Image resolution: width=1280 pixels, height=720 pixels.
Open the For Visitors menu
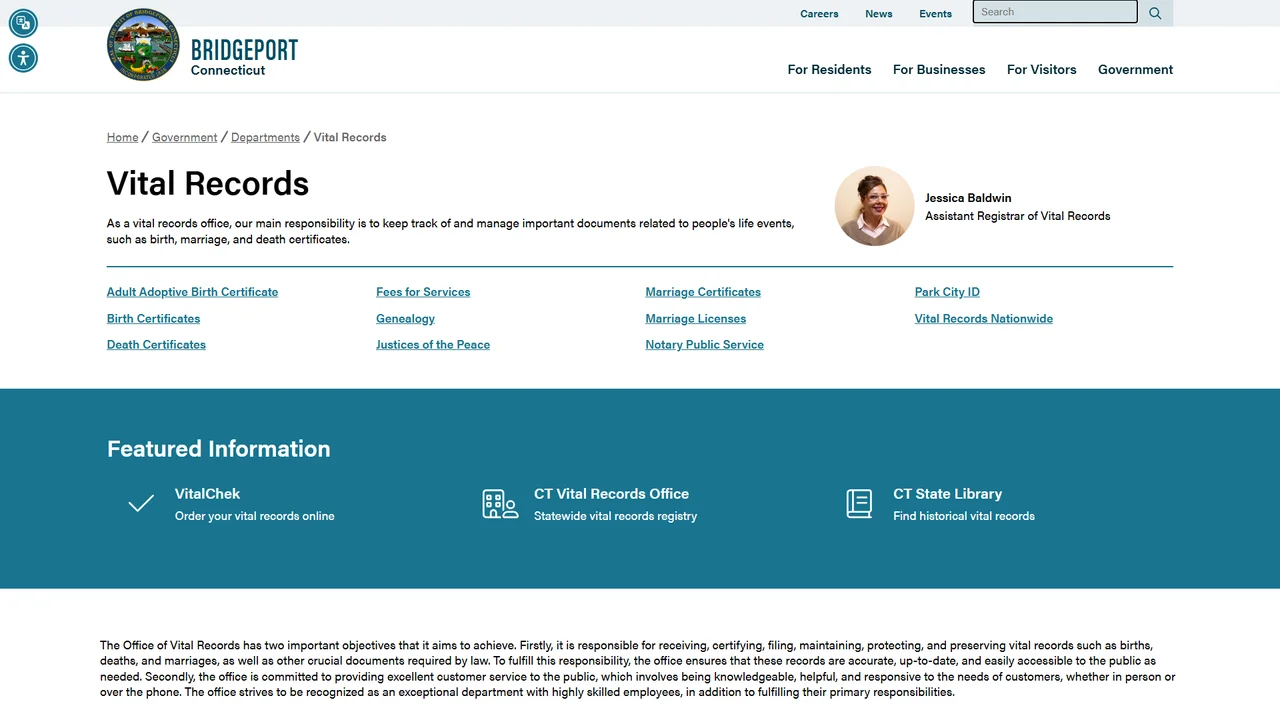coord(1041,69)
